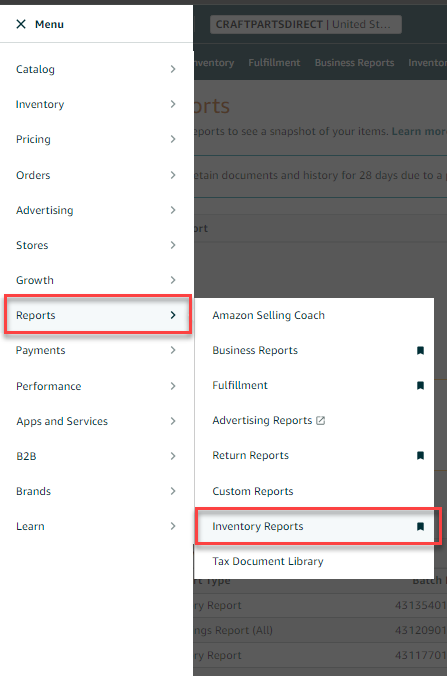Expand the Payments menu chevron
The width and height of the screenshot is (447, 676).
(173, 350)
